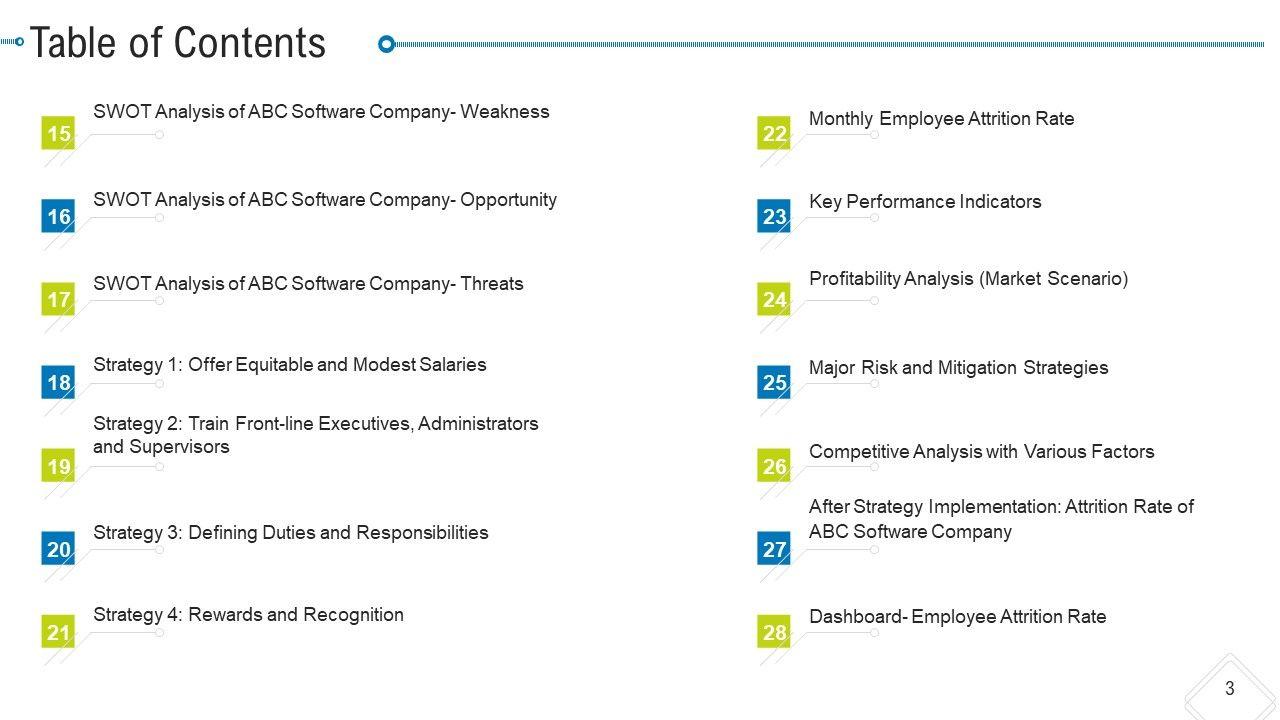Screen dimensions: 1280x720
Task: Select the green number 19 badge
Action: click(59, 466)
